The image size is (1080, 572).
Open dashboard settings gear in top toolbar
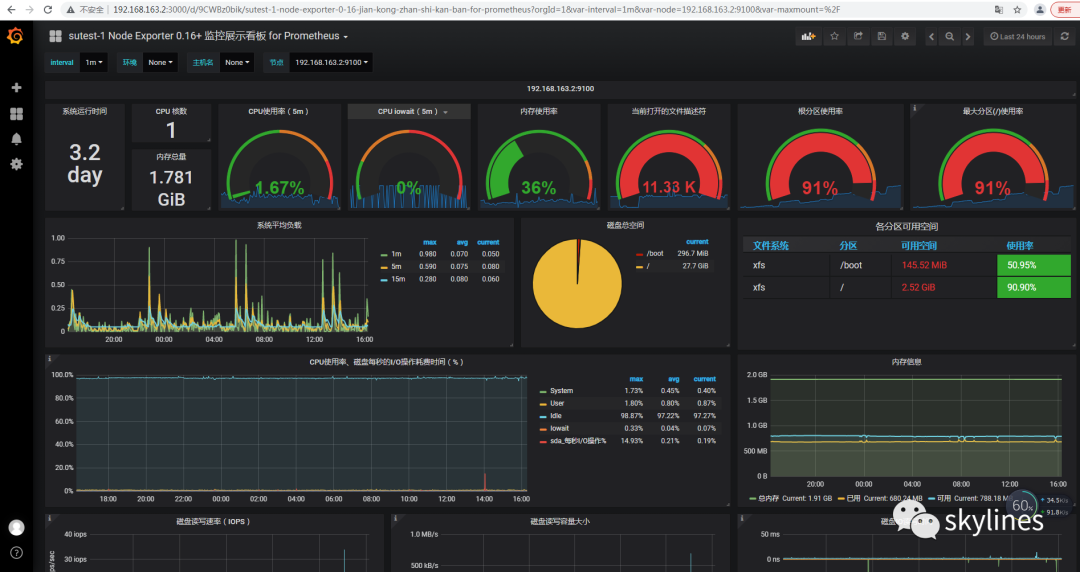coord(905,37)
